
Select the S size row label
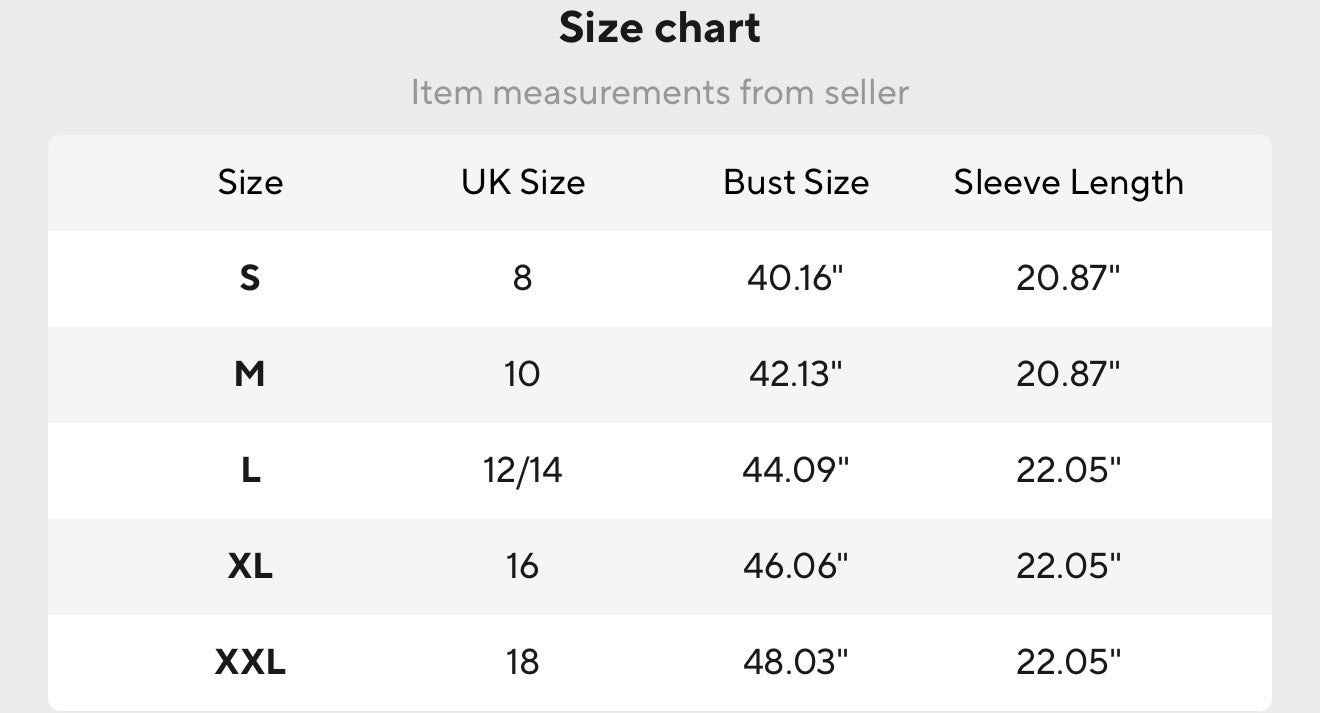[x=250, y=278]
